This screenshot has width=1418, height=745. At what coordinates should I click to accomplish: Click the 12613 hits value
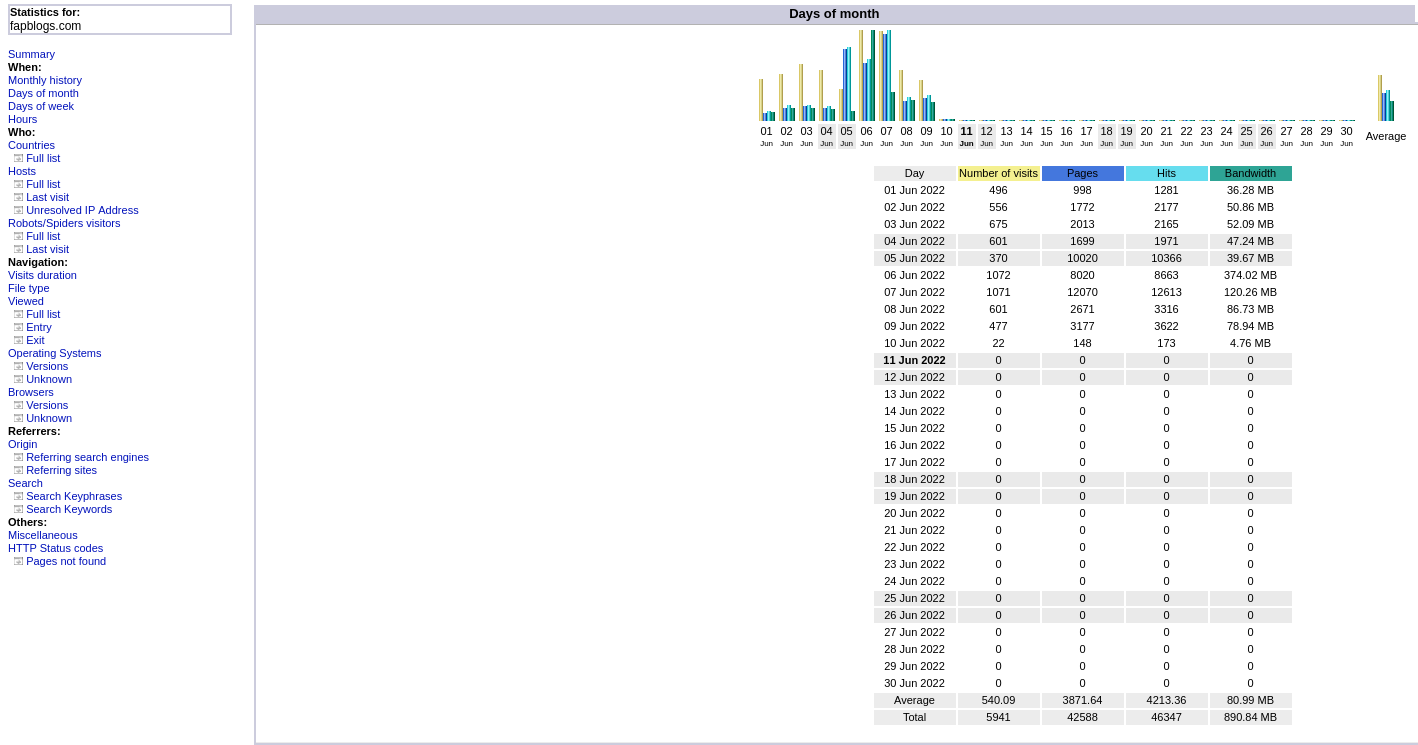pos(1166,292)
